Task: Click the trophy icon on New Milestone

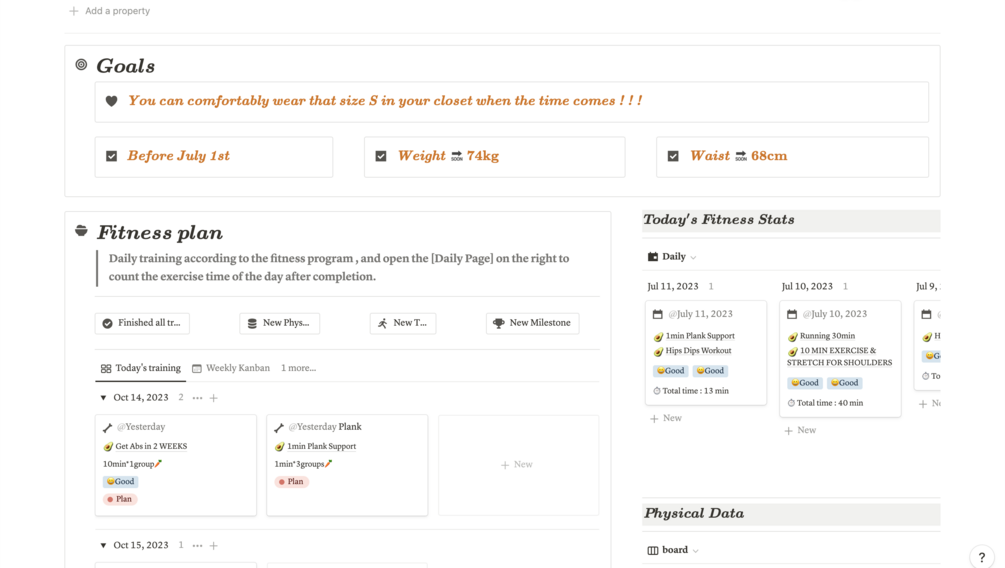Action: pyautogui.click(x=499, y=323)
